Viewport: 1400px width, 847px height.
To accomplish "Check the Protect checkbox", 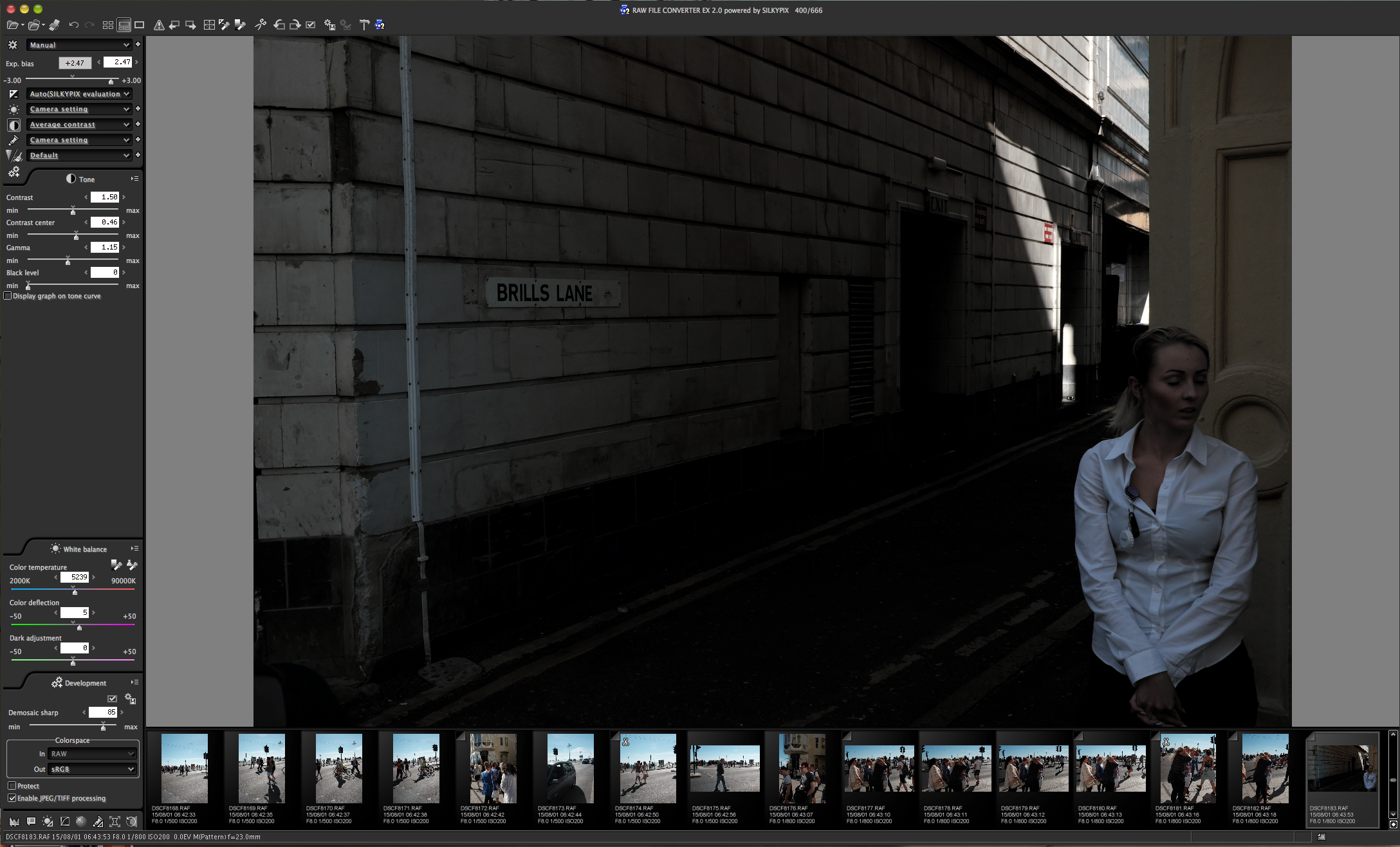I will [12, 786].
